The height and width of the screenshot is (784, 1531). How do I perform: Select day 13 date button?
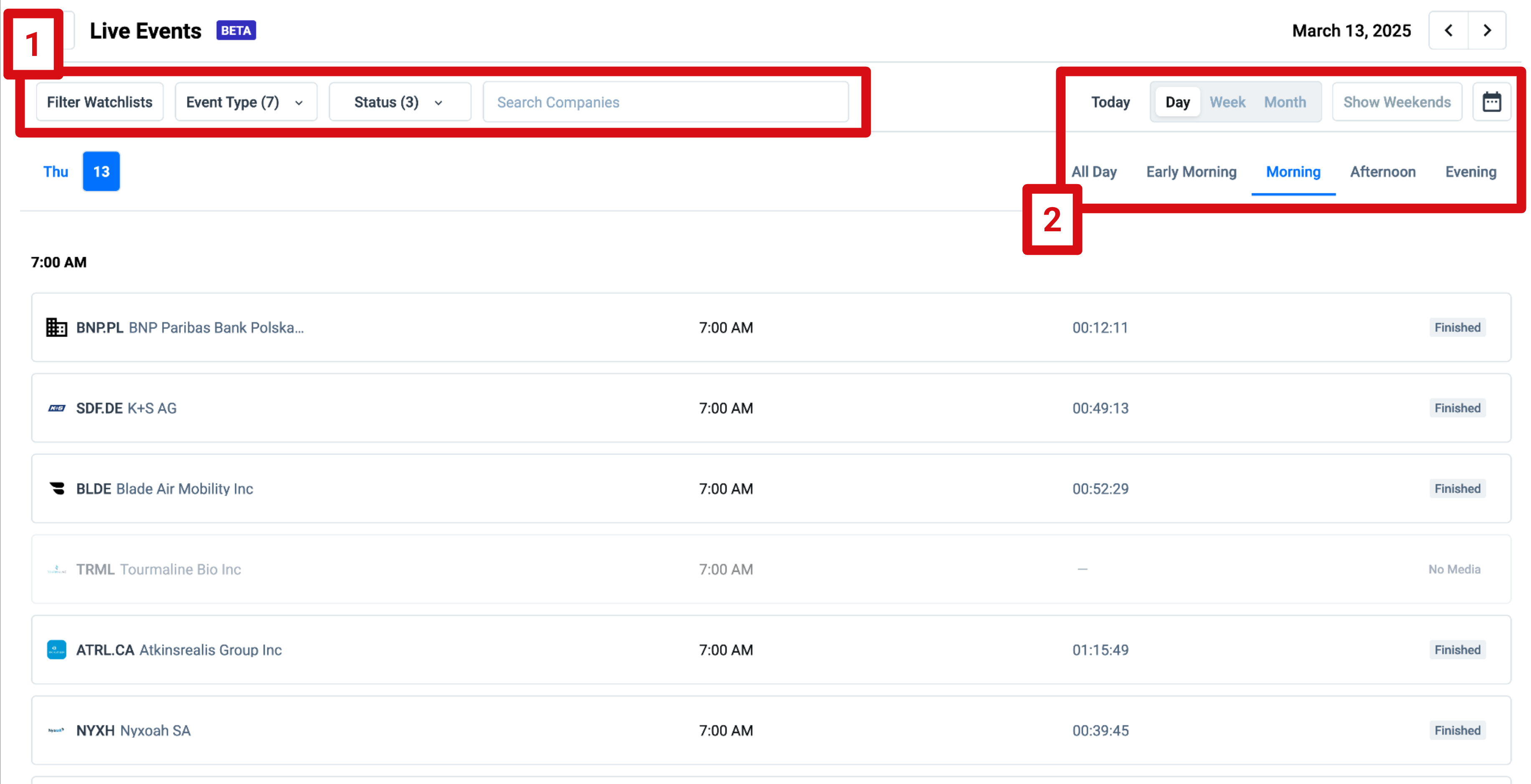(101, 172)
